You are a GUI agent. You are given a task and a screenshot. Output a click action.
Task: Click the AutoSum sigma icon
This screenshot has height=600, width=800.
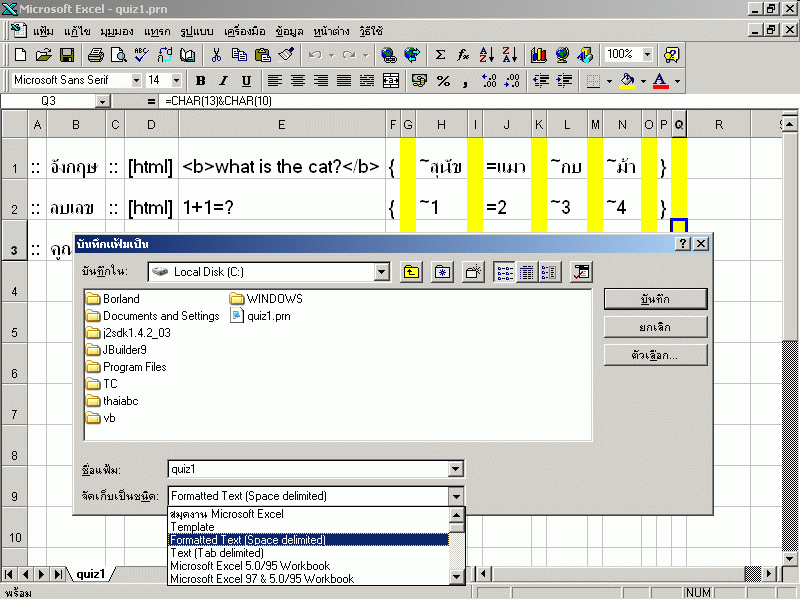pyautogui.click(x=440, y=54)
